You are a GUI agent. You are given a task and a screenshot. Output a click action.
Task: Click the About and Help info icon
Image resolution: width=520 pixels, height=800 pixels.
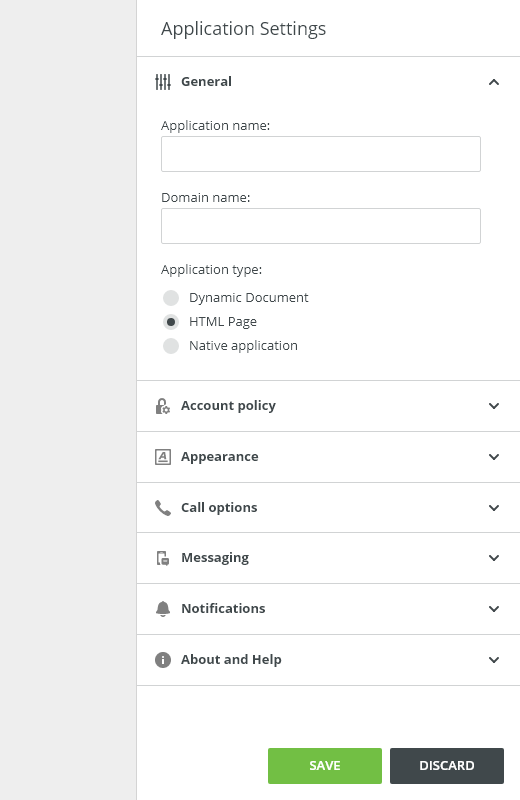point(163,660)
